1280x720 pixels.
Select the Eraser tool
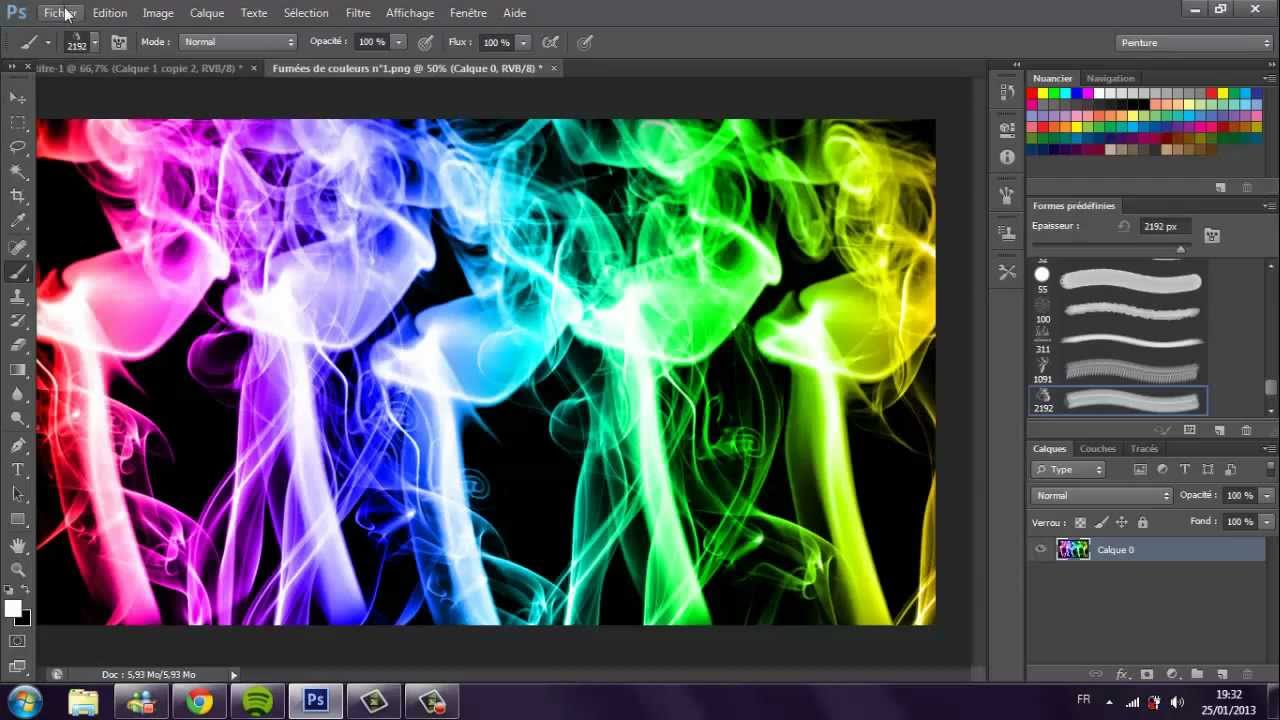[x=18, y=345]
